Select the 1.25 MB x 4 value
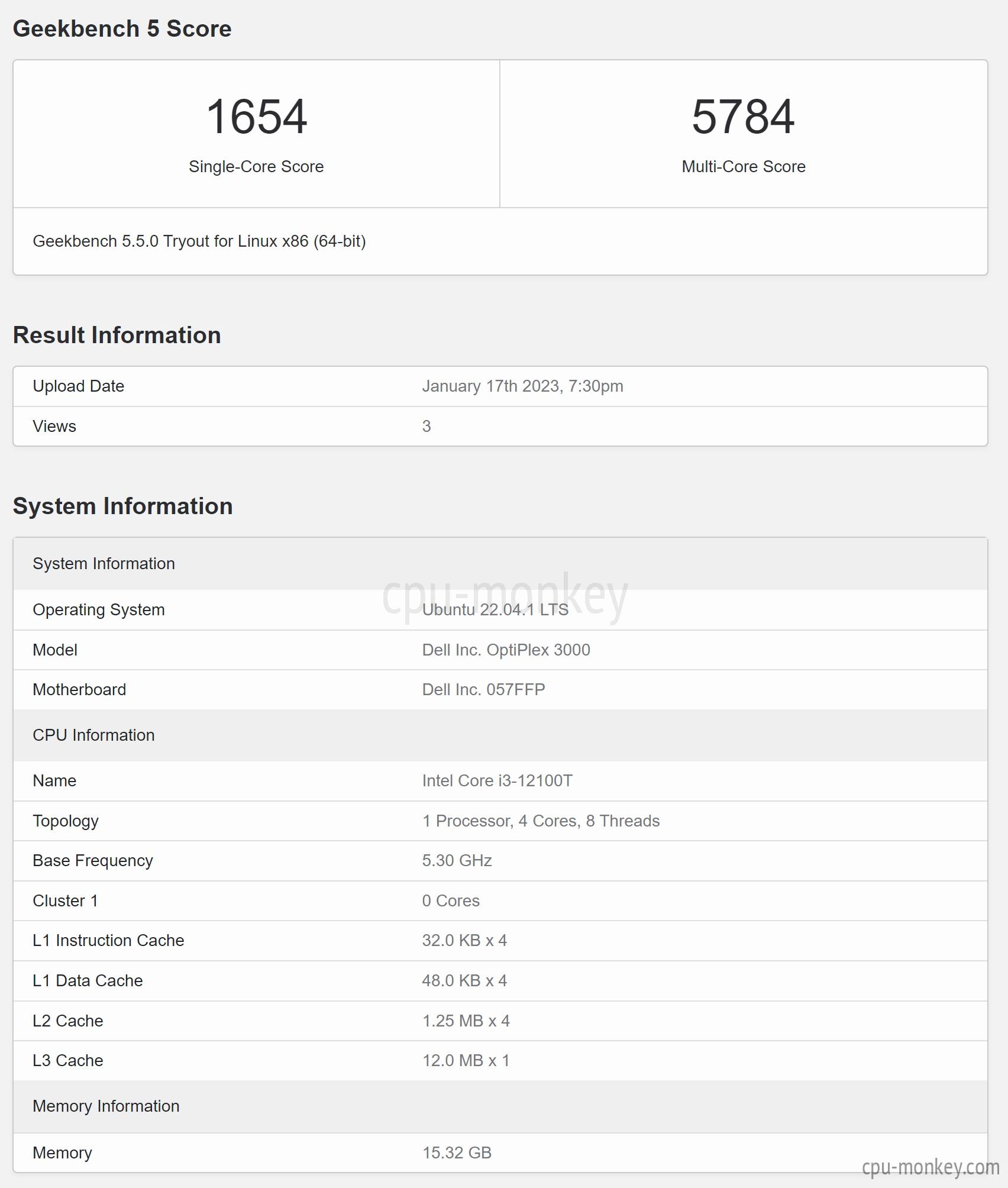Screen dimensions: 1008x1188 [x=466, y=1021]
